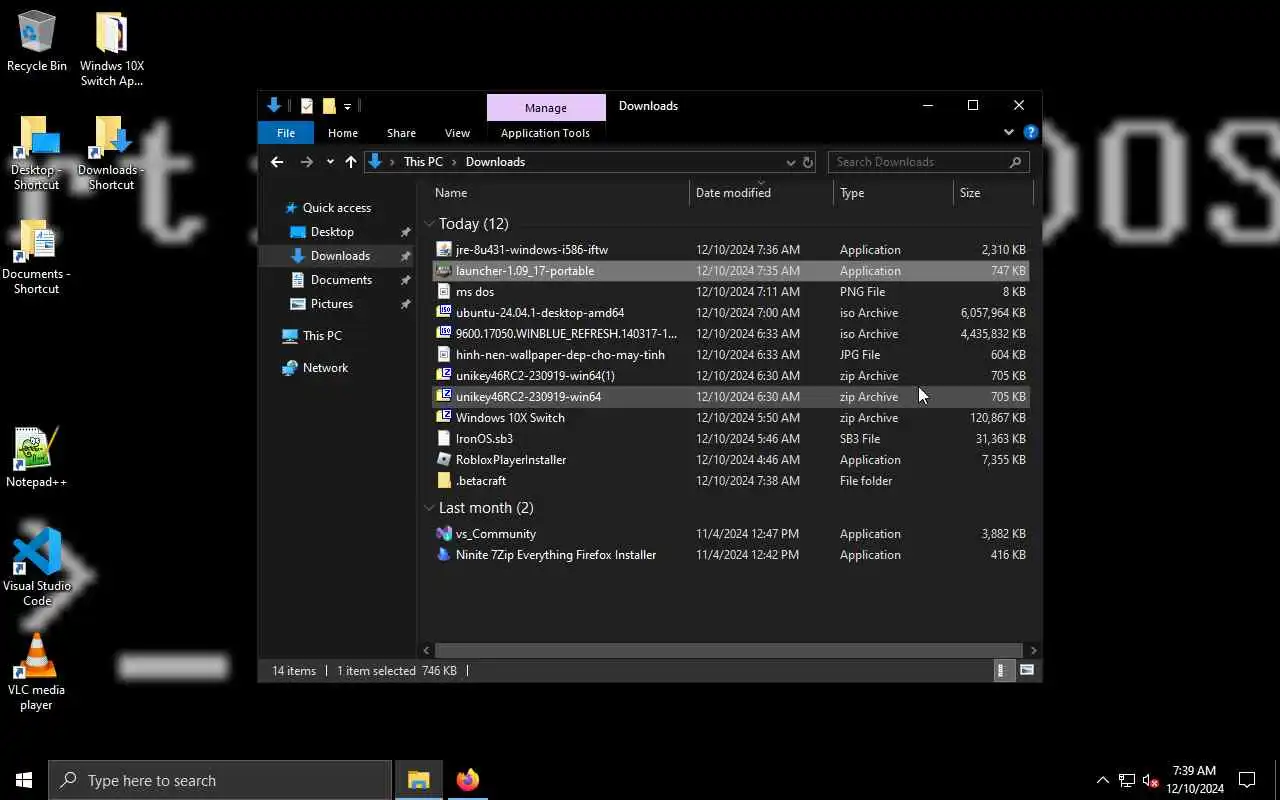This screenshot has width=1280, height=800.
Task: Go back with the Back arrow
Action: coord(277,162)
